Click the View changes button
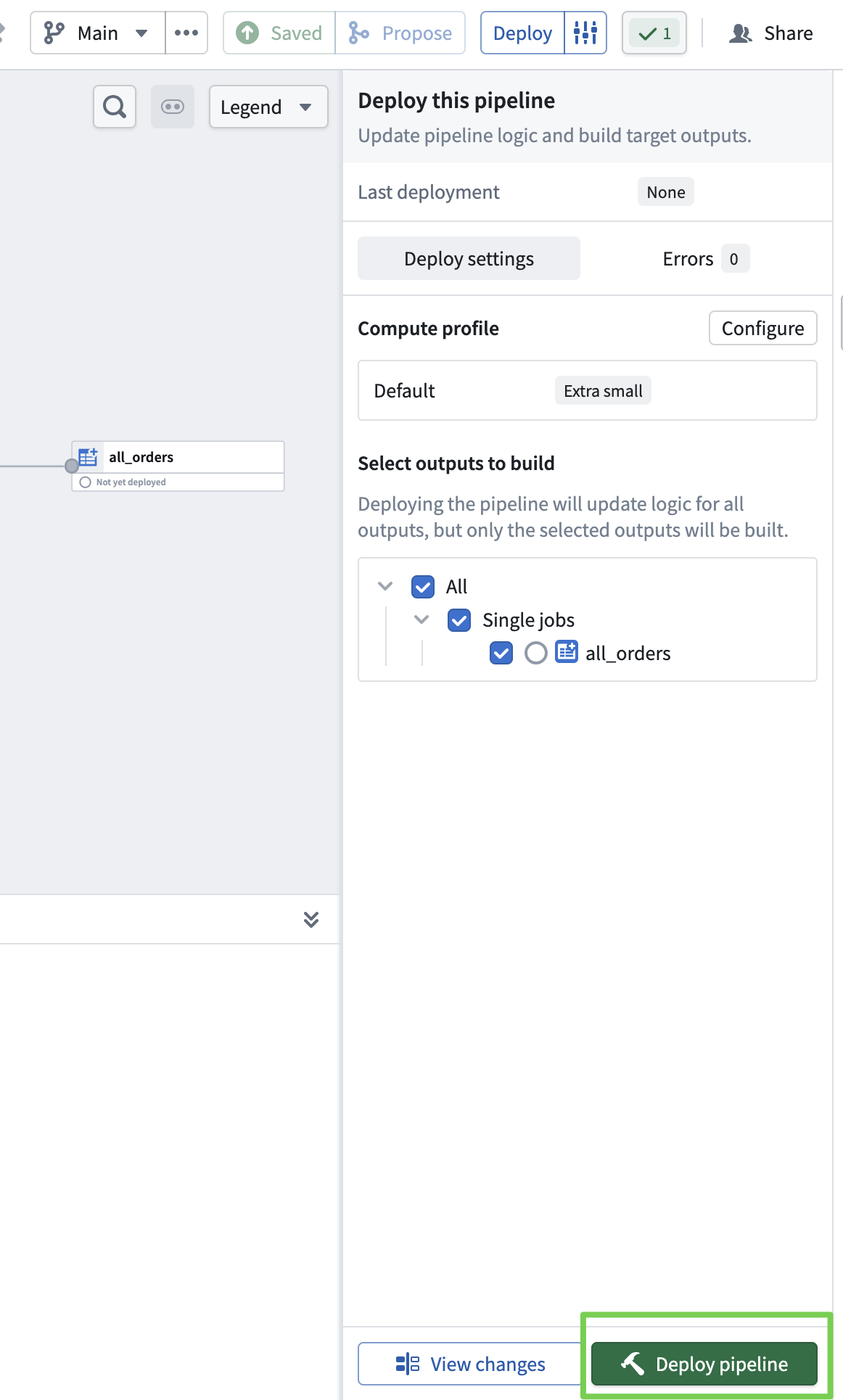The image size is (843, 1400). [472, 1364]
